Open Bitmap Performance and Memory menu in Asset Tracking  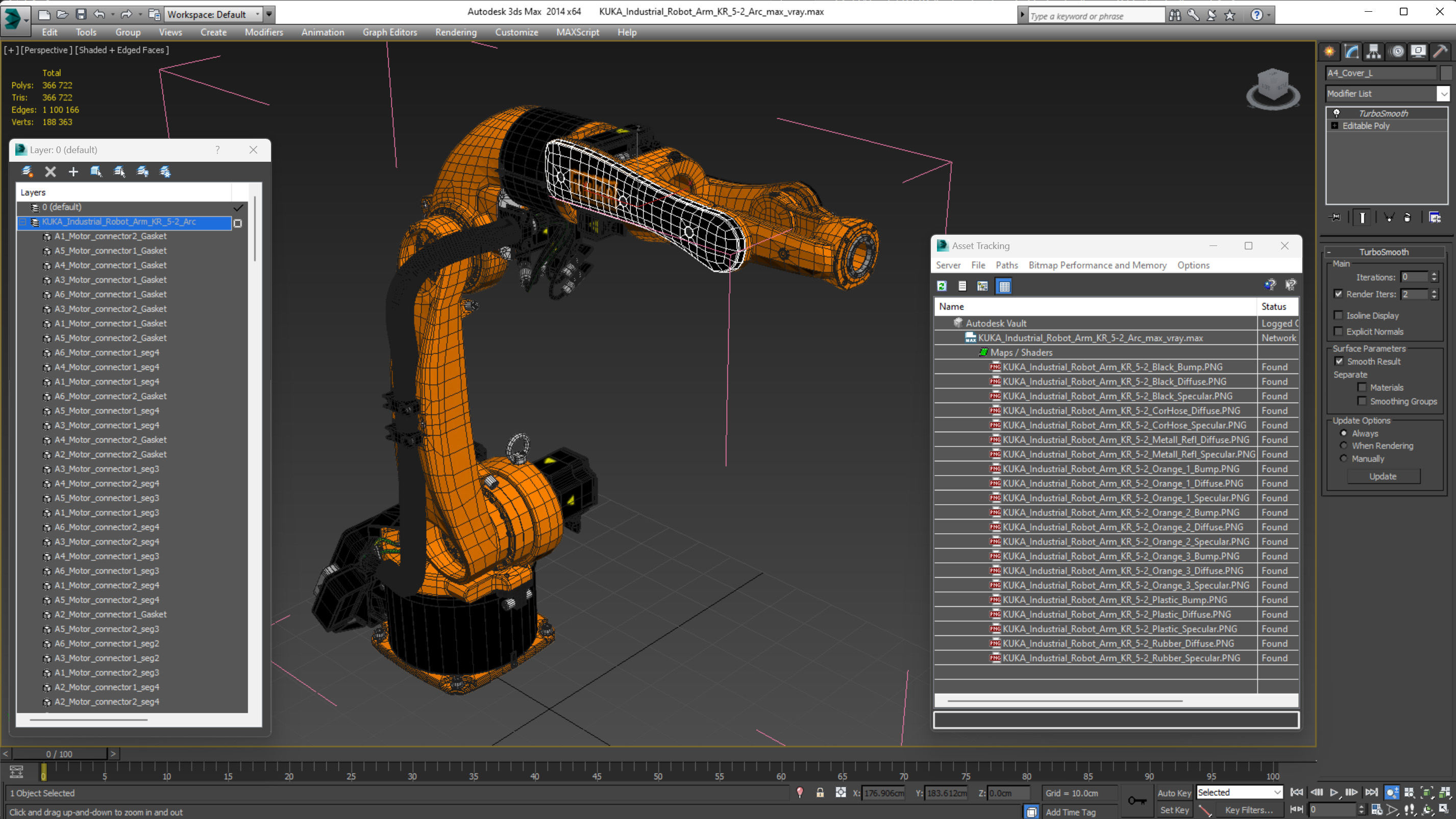1097,265
